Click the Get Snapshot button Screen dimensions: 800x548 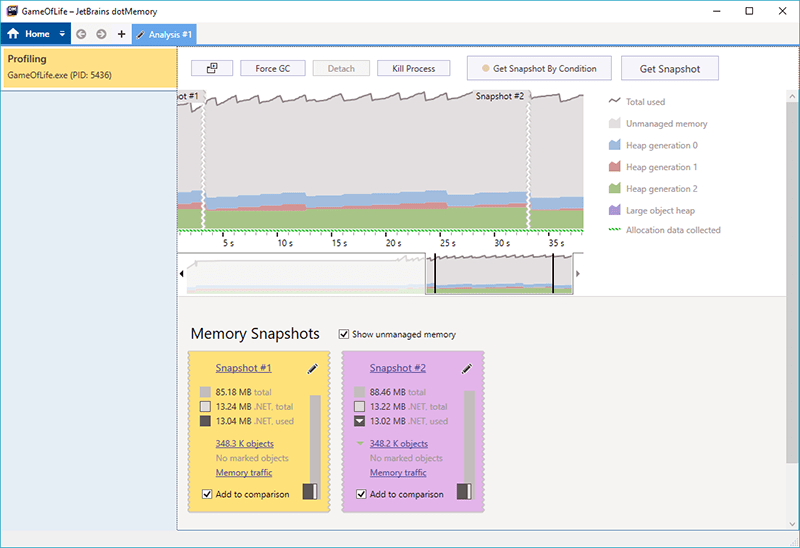[669, 68]
